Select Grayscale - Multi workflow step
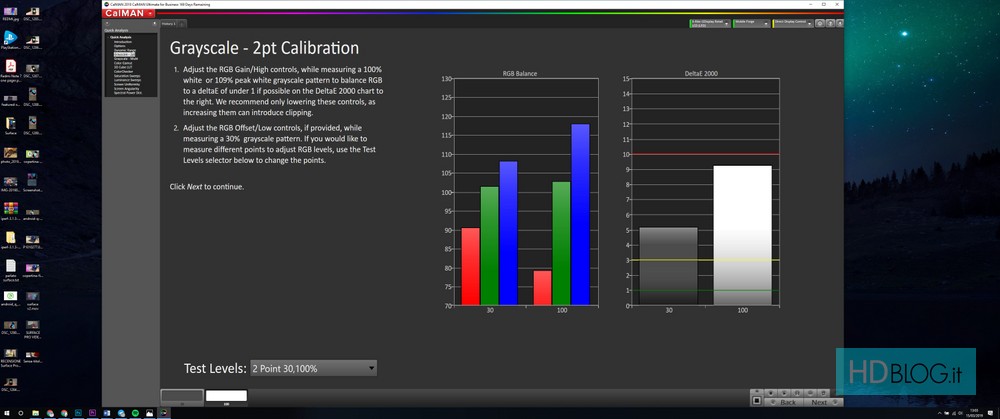Screen dimensions: 1000x419 tap(126, 59)
